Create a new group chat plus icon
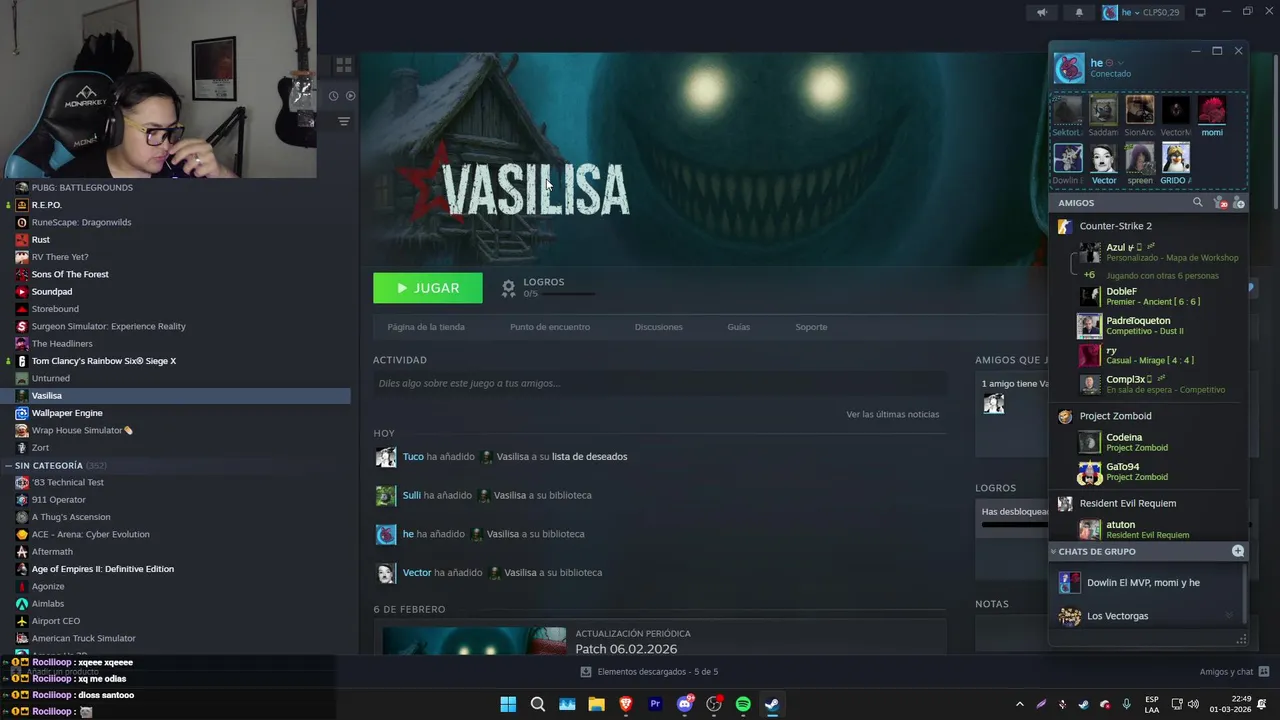Image resolution: width=1280 pixels, height=720 pixels. [1238, 552]
